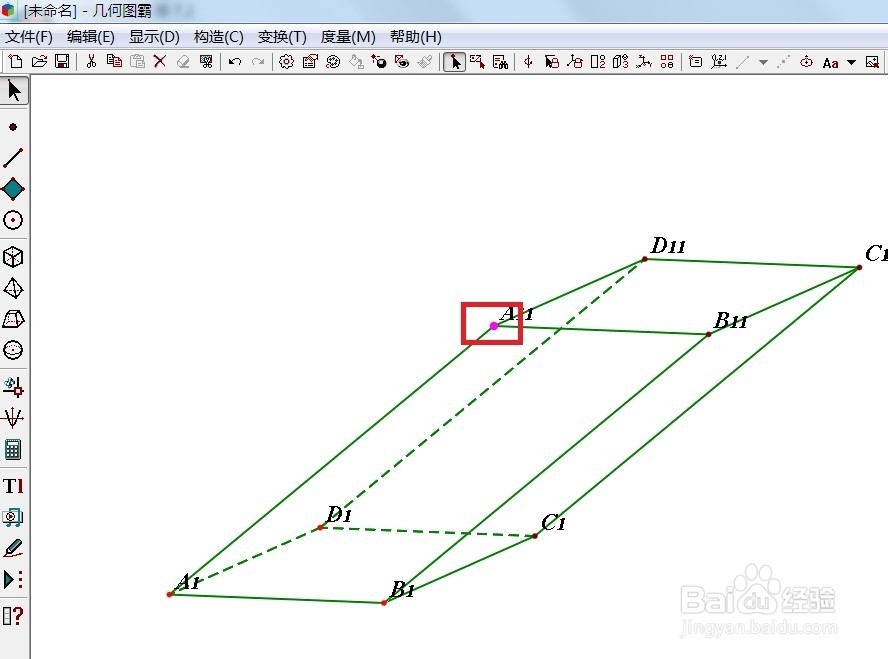Save the current document

(62, 61)
